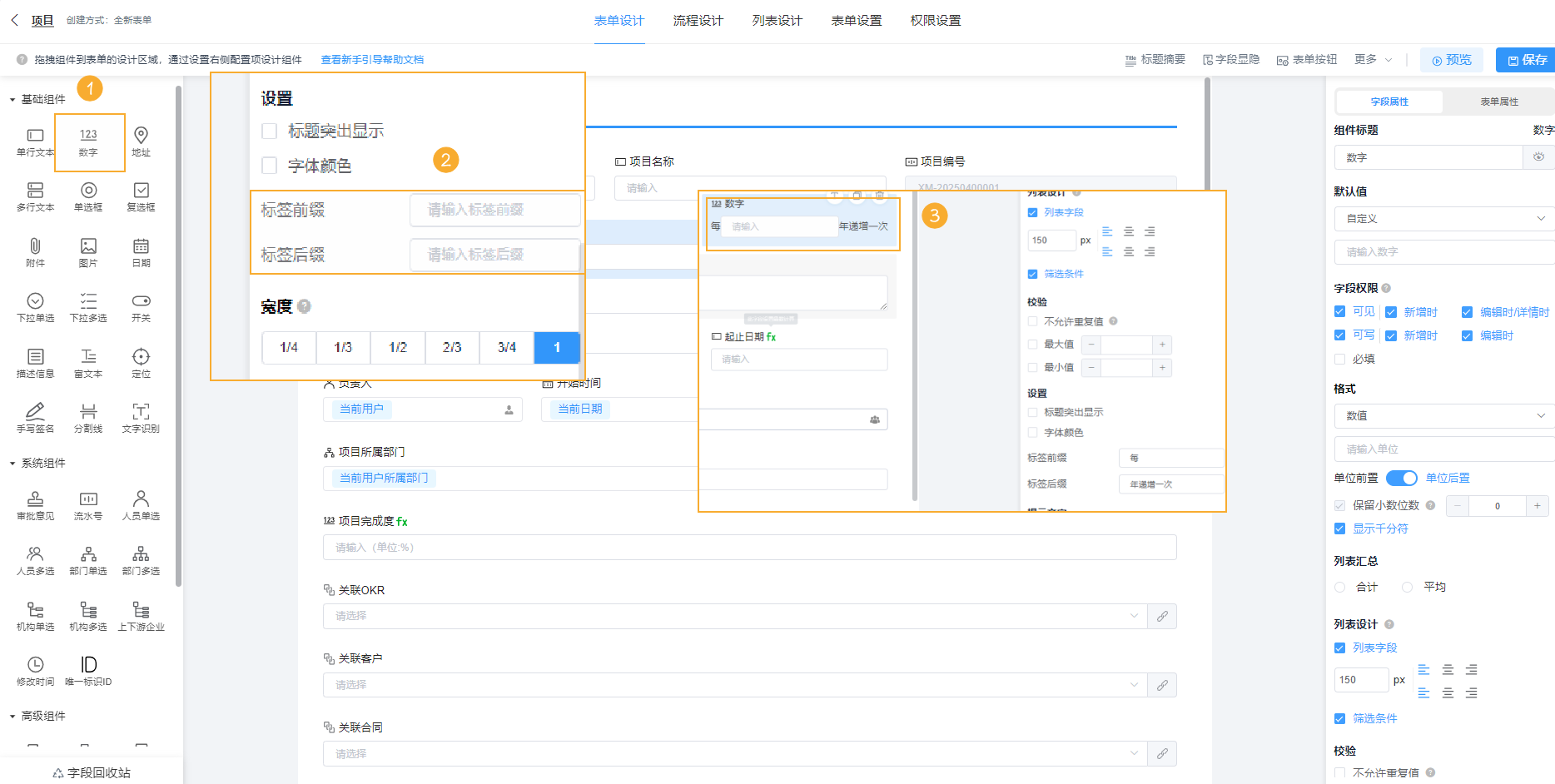Select the 平均 radio option under 列表汇总
The width and height of the screenshot is (1555, 784).
(1407, 587)
